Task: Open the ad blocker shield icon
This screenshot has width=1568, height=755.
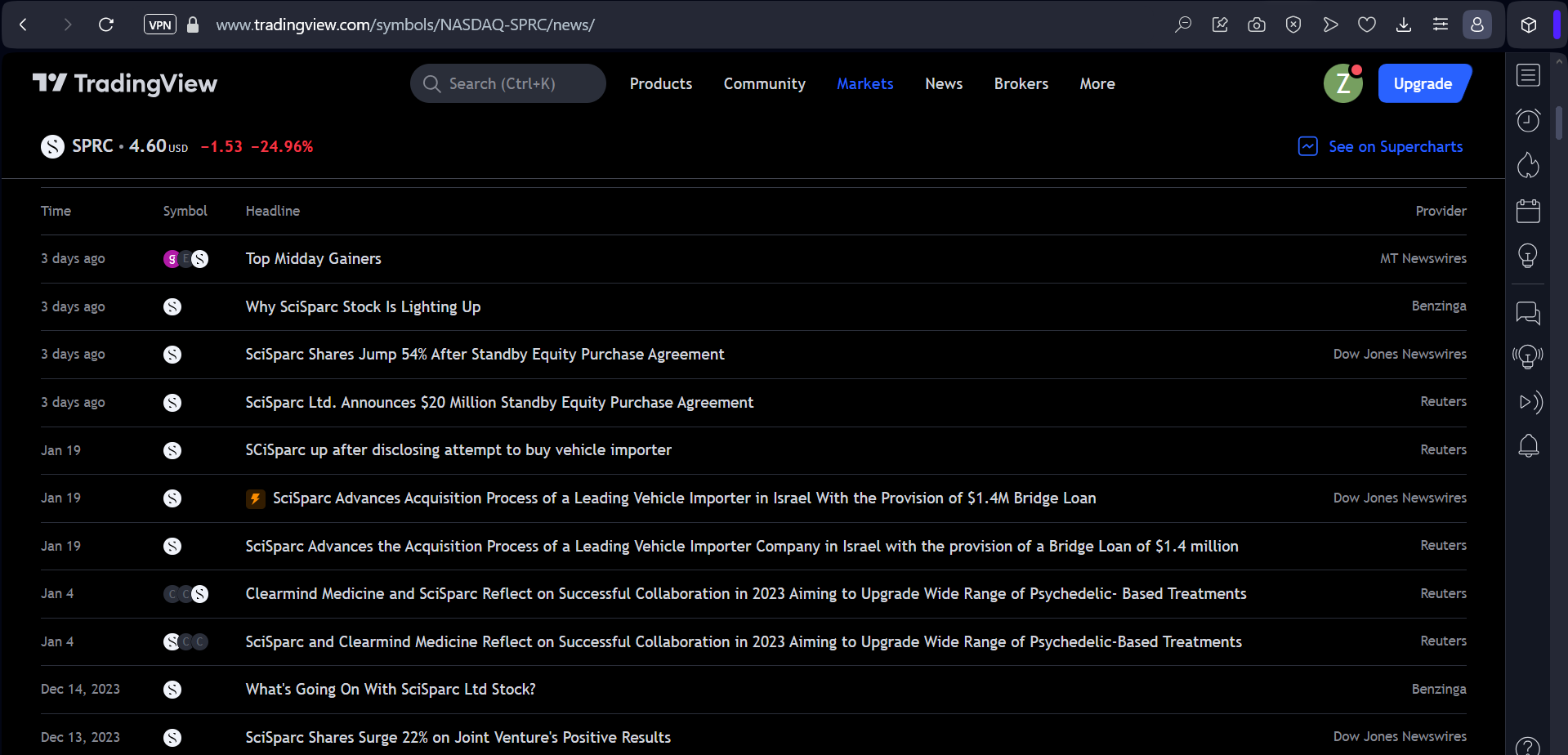Action: click(1293, 25)
